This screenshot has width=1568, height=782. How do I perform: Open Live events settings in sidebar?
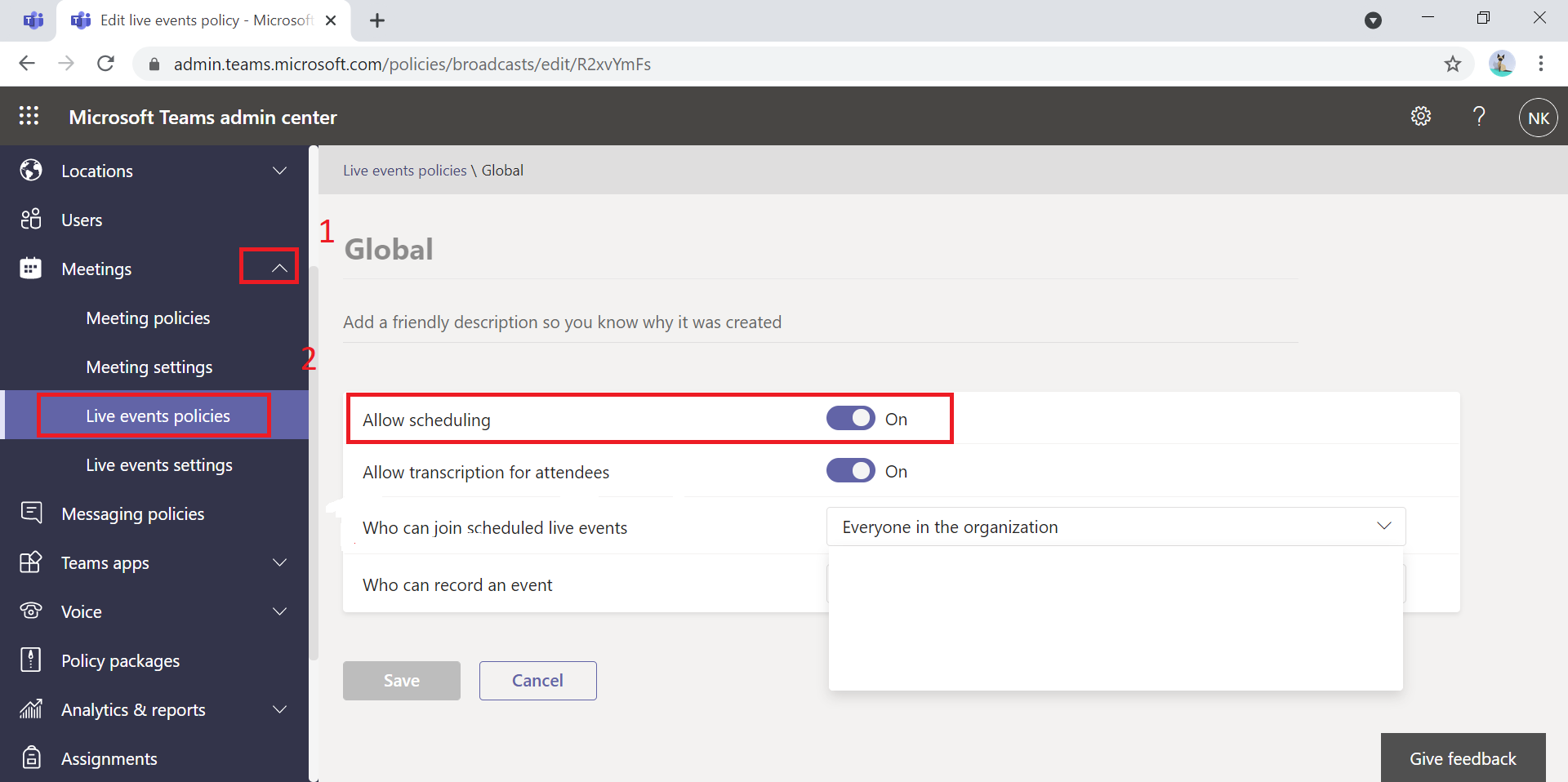tap(159, 464)
